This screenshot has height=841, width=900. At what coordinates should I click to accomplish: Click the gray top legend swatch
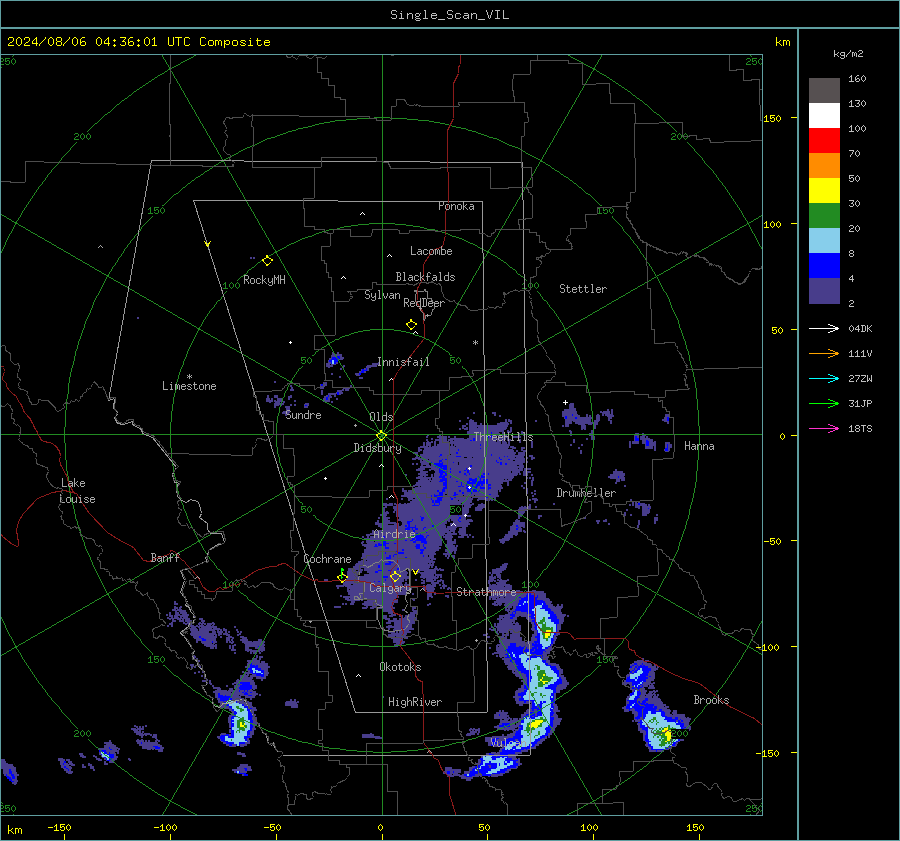pyautogui.click(x=824, y=91)
